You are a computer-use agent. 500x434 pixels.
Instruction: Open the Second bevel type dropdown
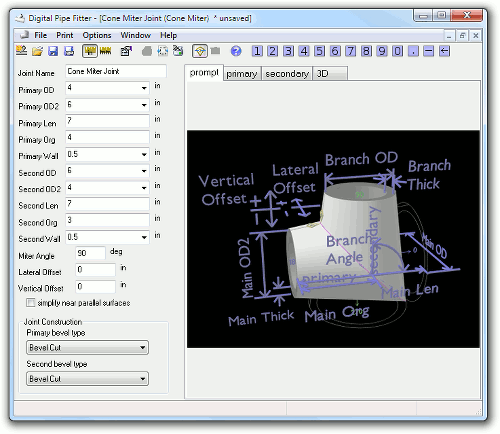point(87,379)
